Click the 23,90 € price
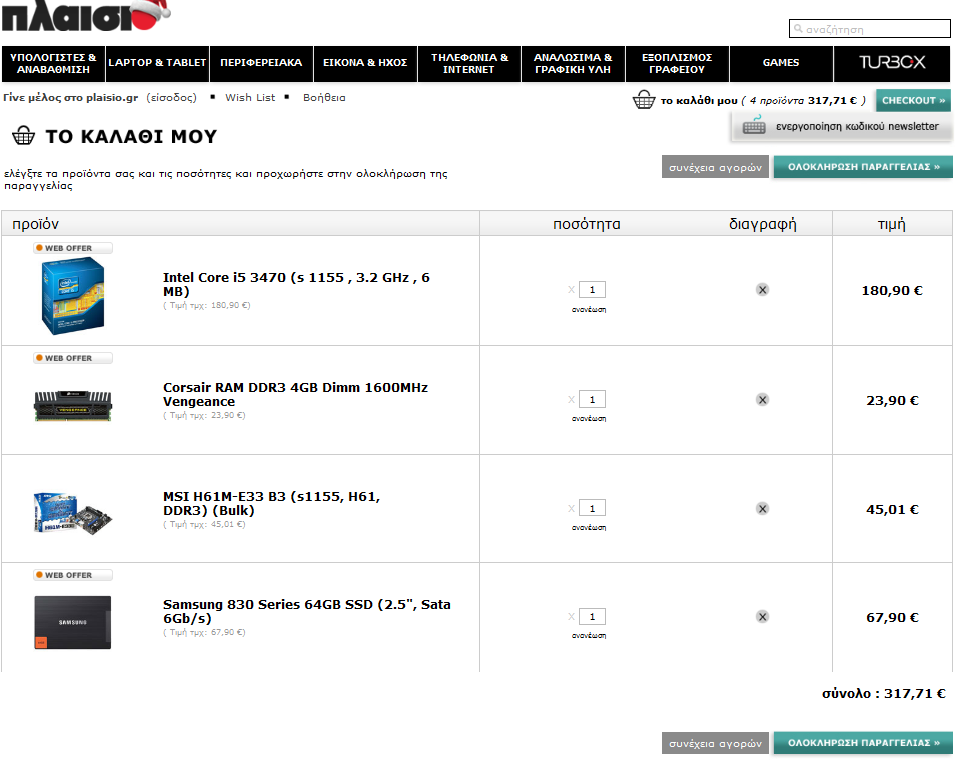This screenshot has height=765, width=967. click(892, 400)
